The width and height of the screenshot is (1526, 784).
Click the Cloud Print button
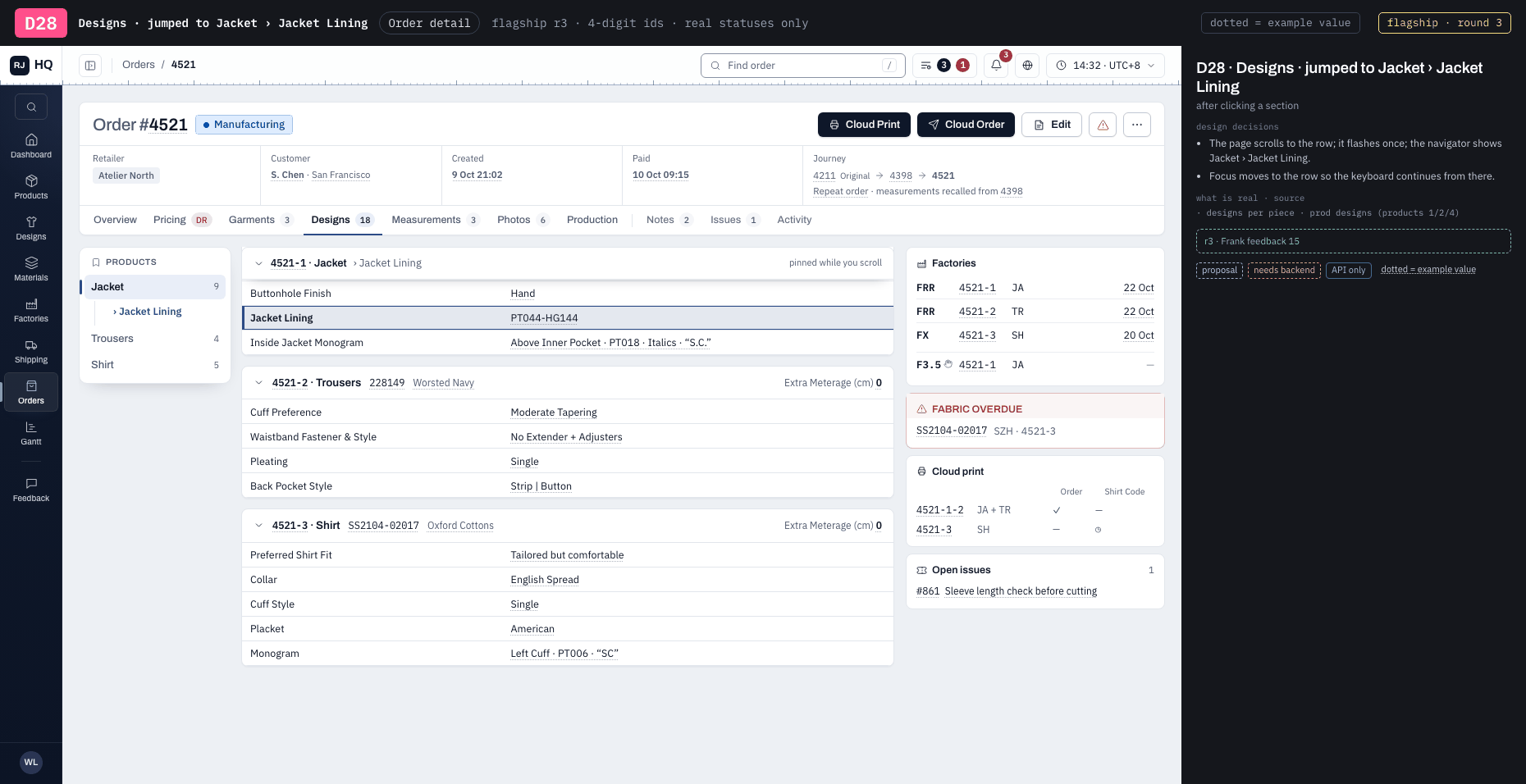point(864,125)
